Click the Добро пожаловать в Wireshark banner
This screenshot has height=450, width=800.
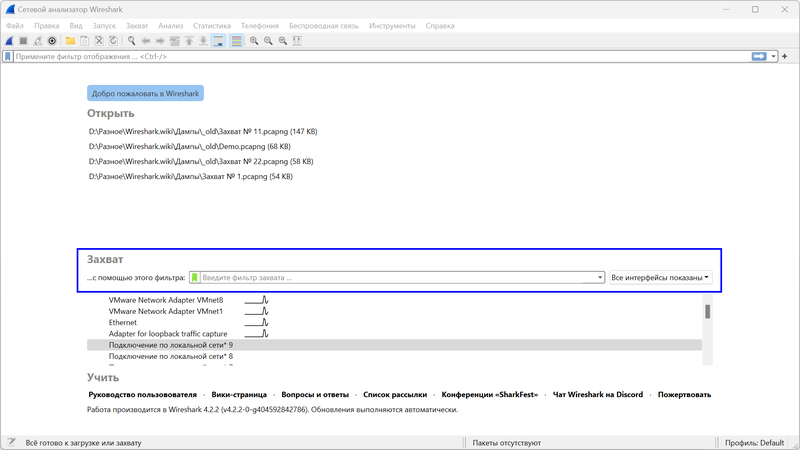145,93
